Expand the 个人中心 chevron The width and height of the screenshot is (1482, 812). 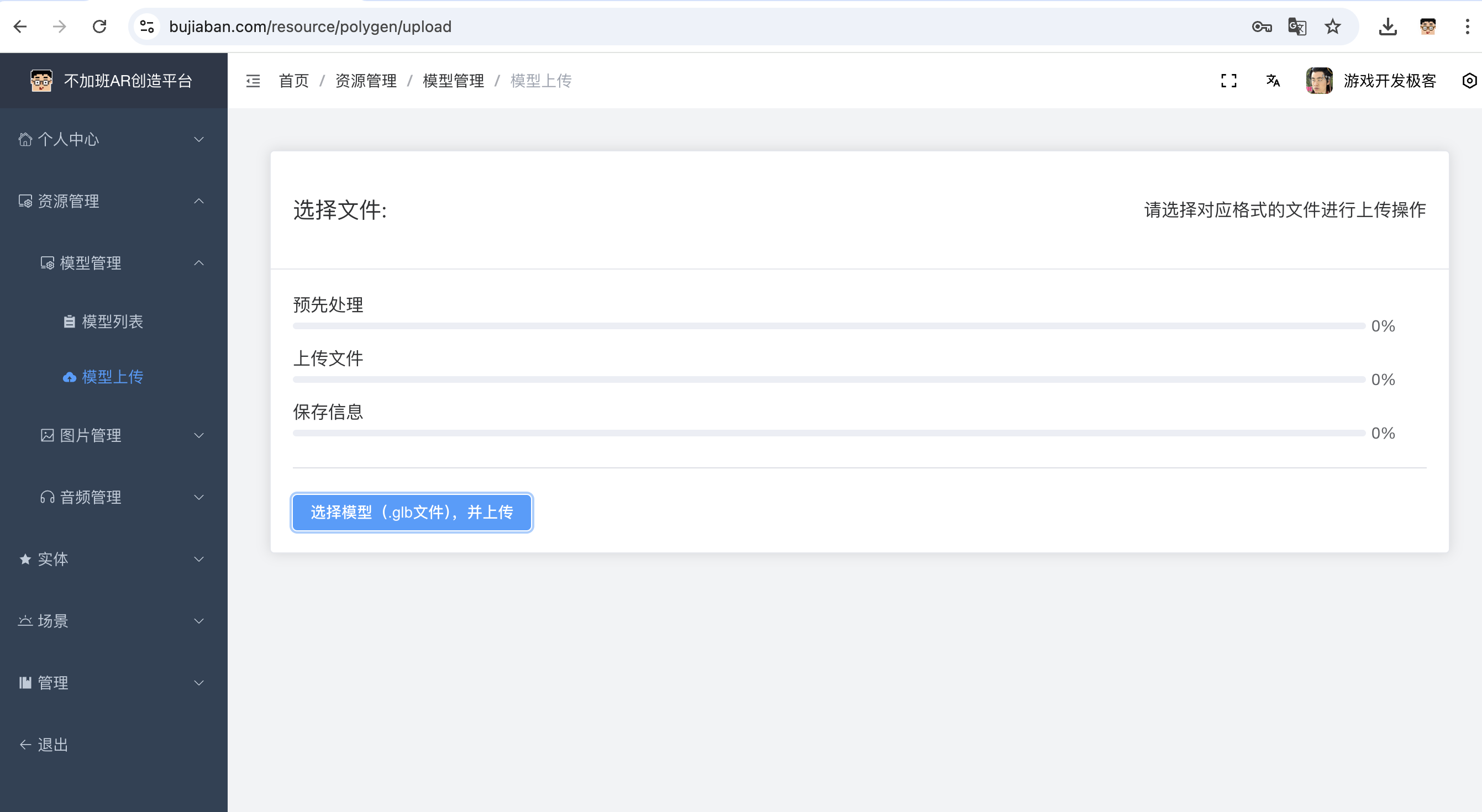coord(199,139)
